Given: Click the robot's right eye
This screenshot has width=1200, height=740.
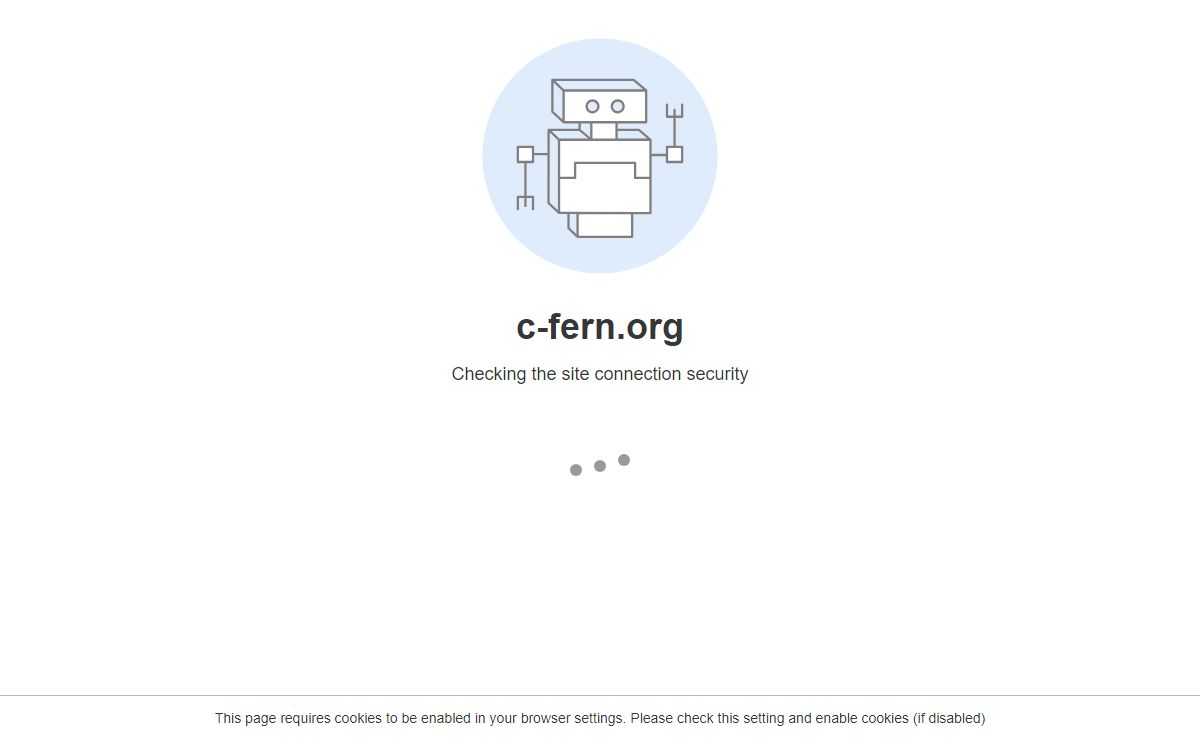Looking at the screenshot, I should coord(617,106).
